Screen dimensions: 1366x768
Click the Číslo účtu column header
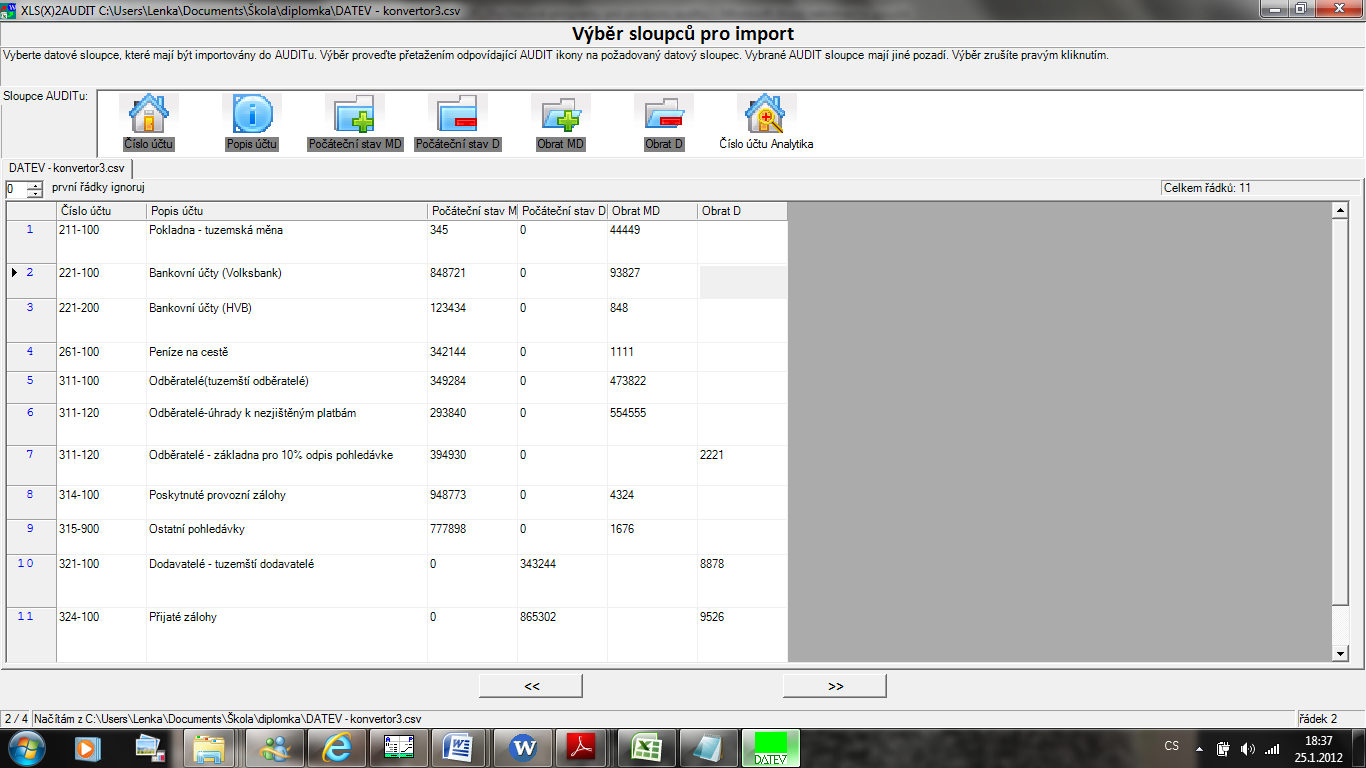tap(102, 211)
